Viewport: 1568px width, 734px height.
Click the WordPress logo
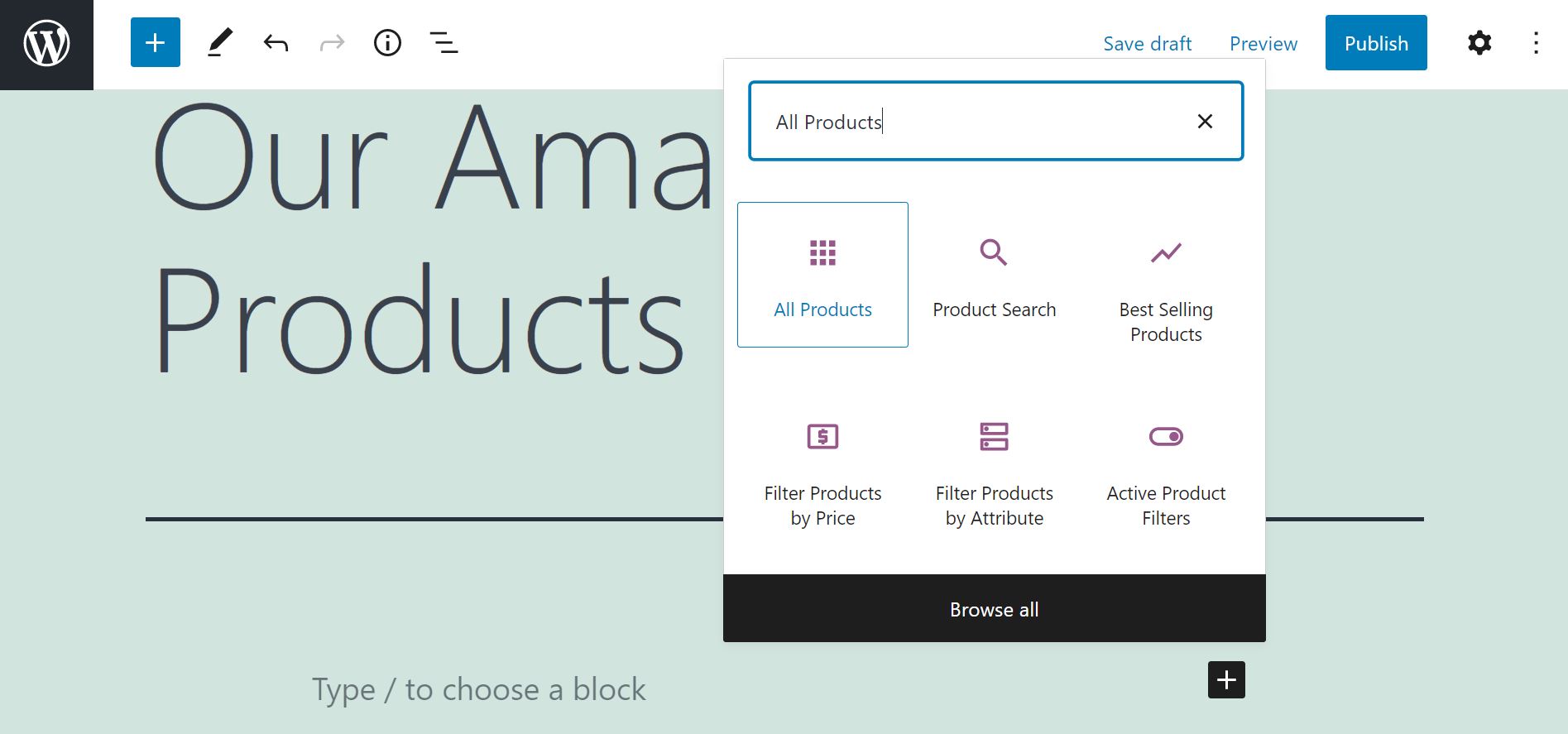coord(46,42)
